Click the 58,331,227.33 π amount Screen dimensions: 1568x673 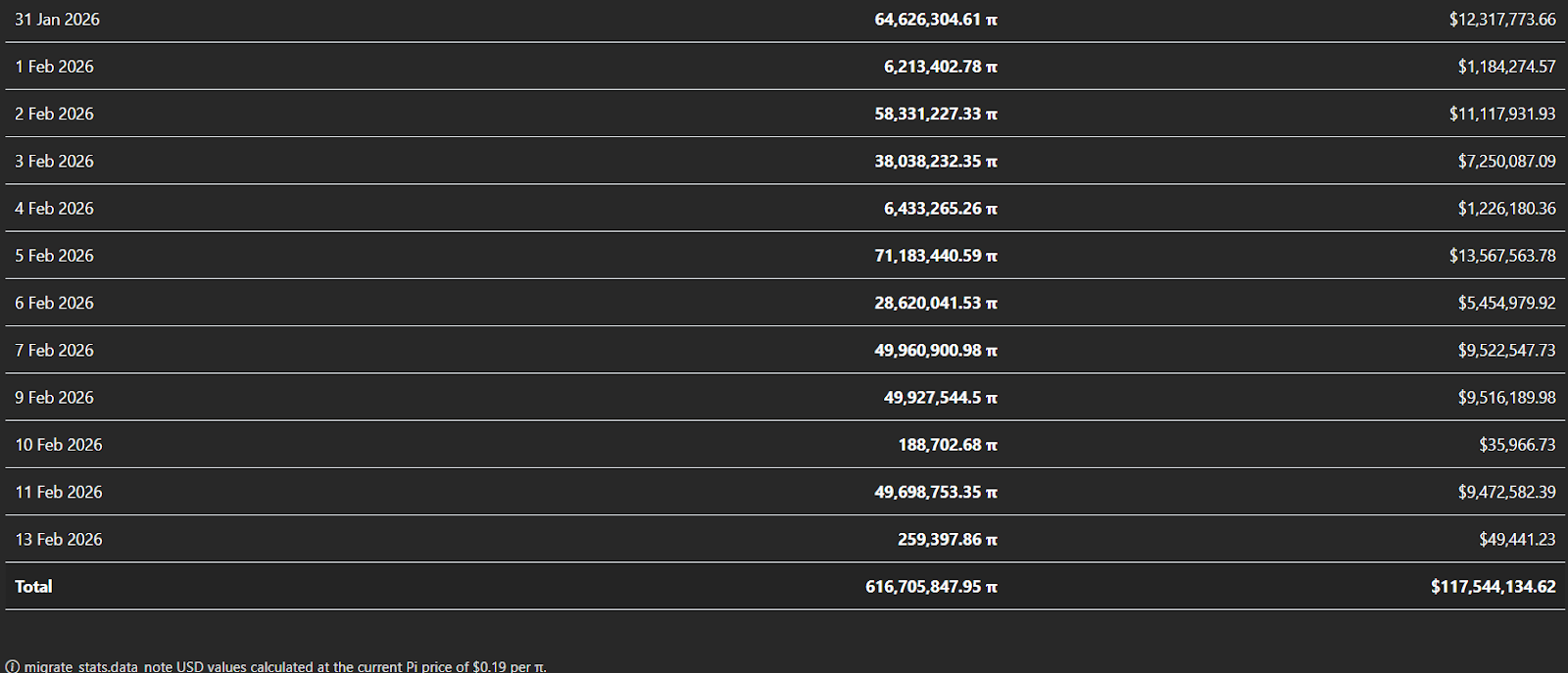click(x=936, y=114)
